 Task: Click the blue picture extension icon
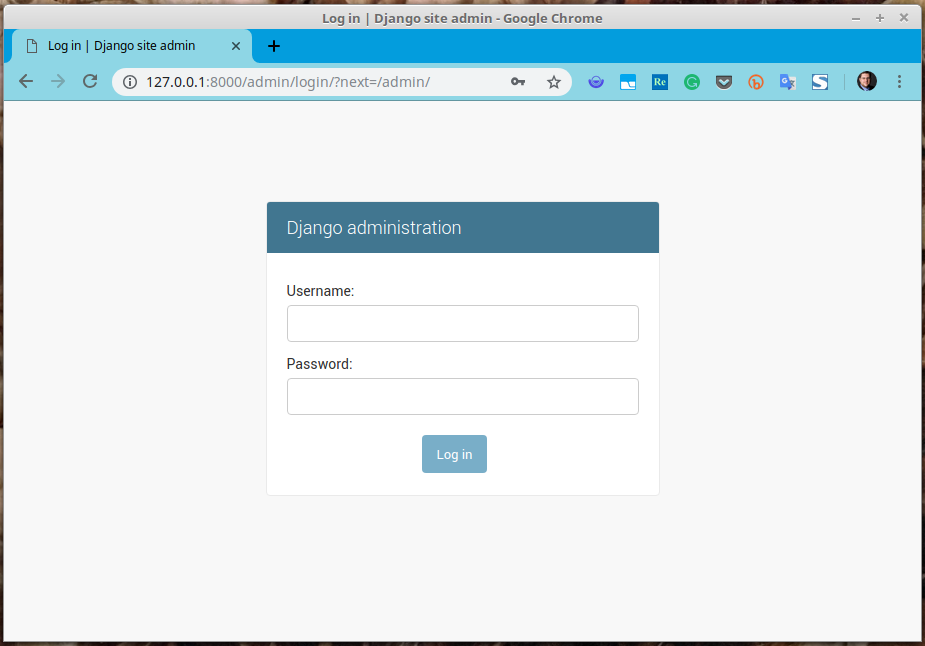pos(628,82)
